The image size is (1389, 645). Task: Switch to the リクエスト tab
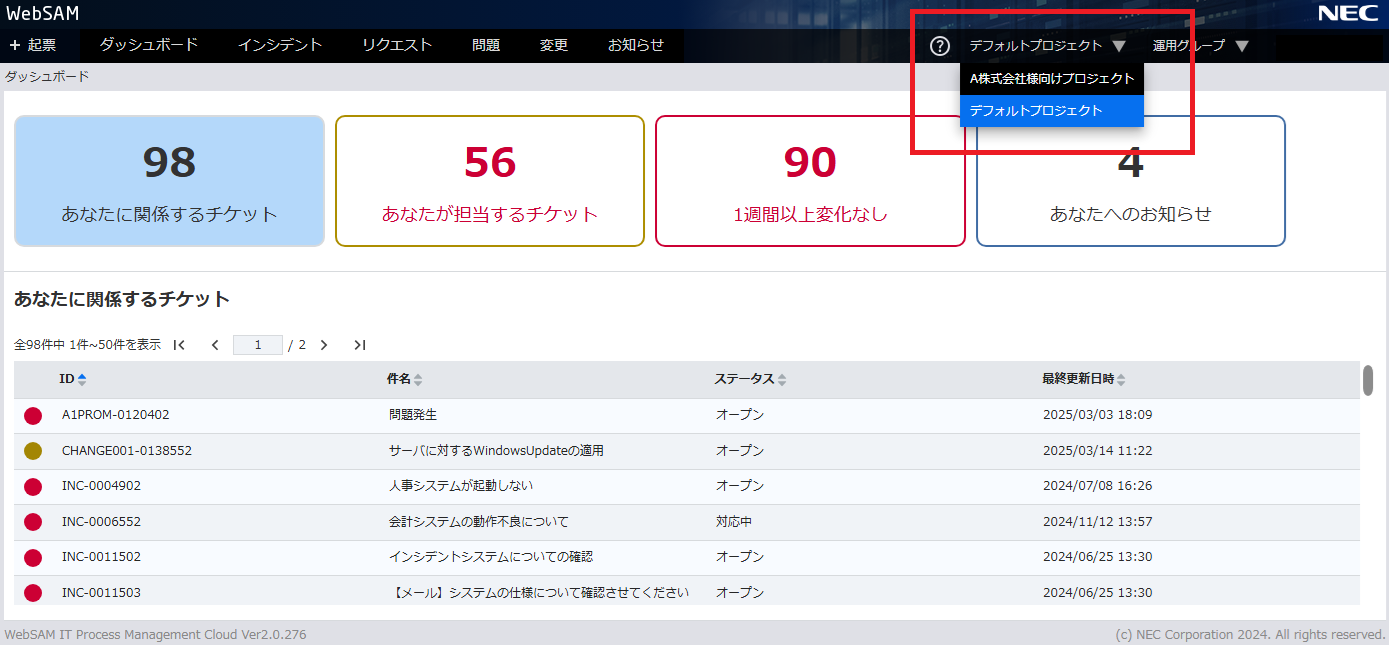[397, 45]
